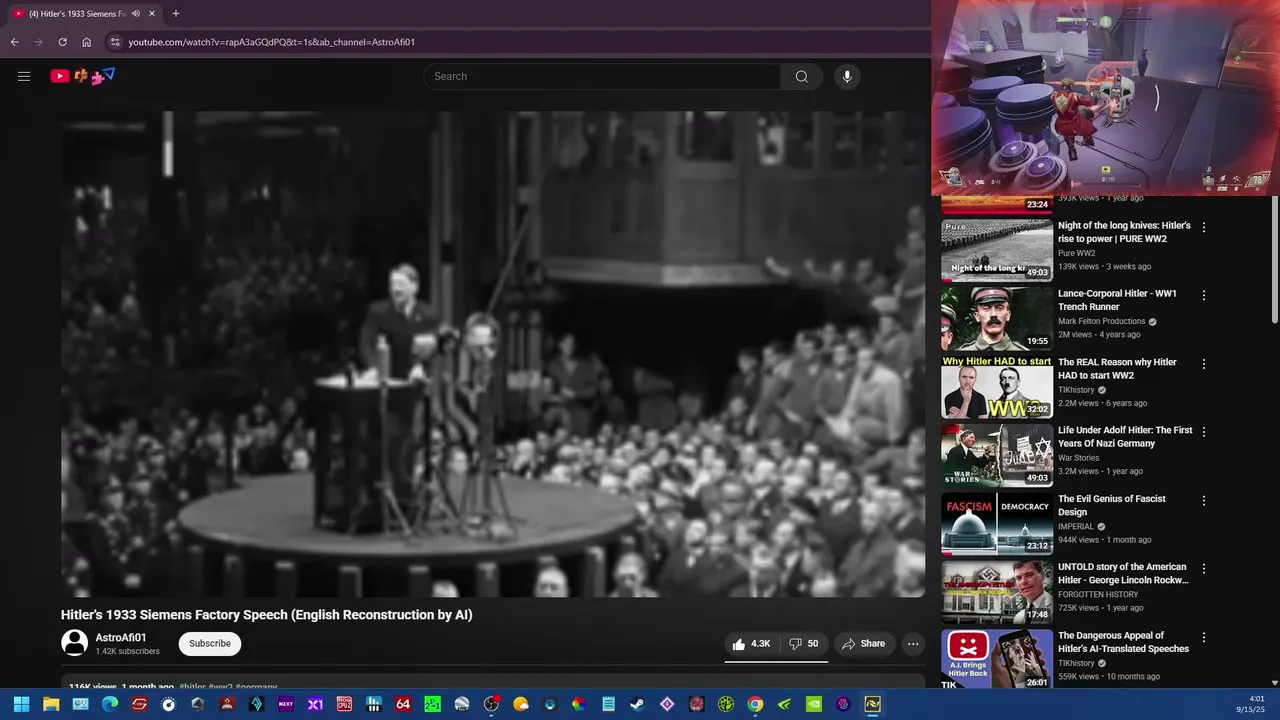
Task: Click the game overlay video in corner
Action: (1105, 97)
